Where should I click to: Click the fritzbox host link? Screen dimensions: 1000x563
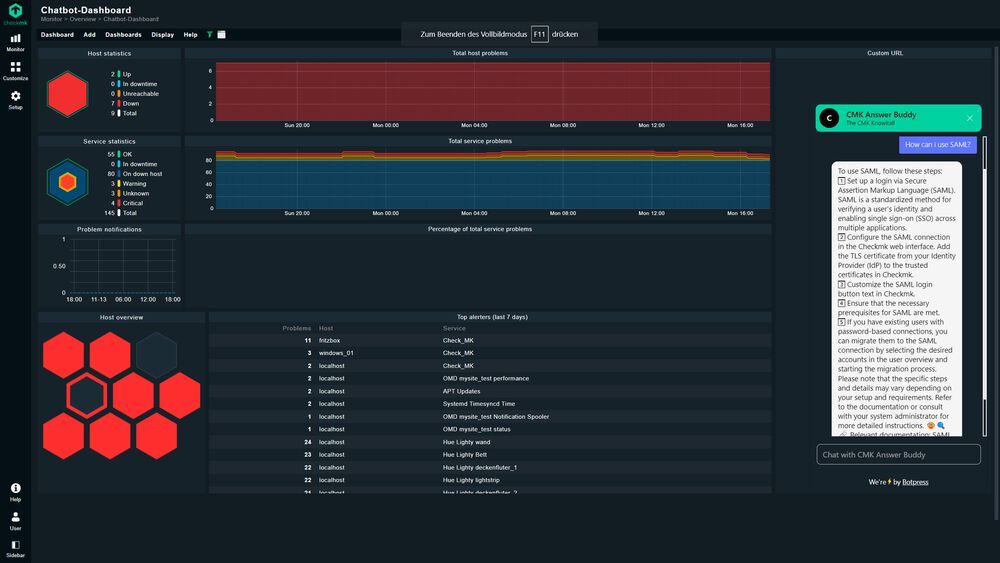330,340
